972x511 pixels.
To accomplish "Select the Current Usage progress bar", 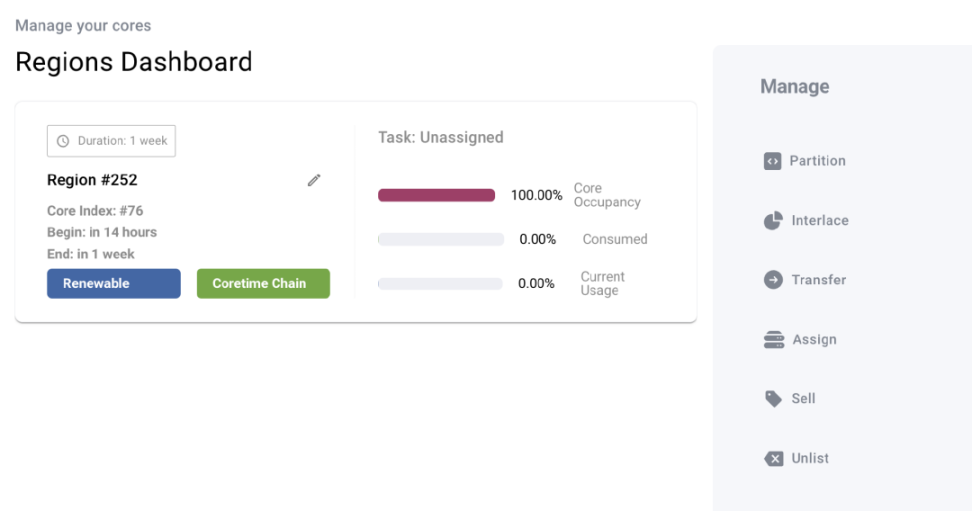I will [440, 283].
